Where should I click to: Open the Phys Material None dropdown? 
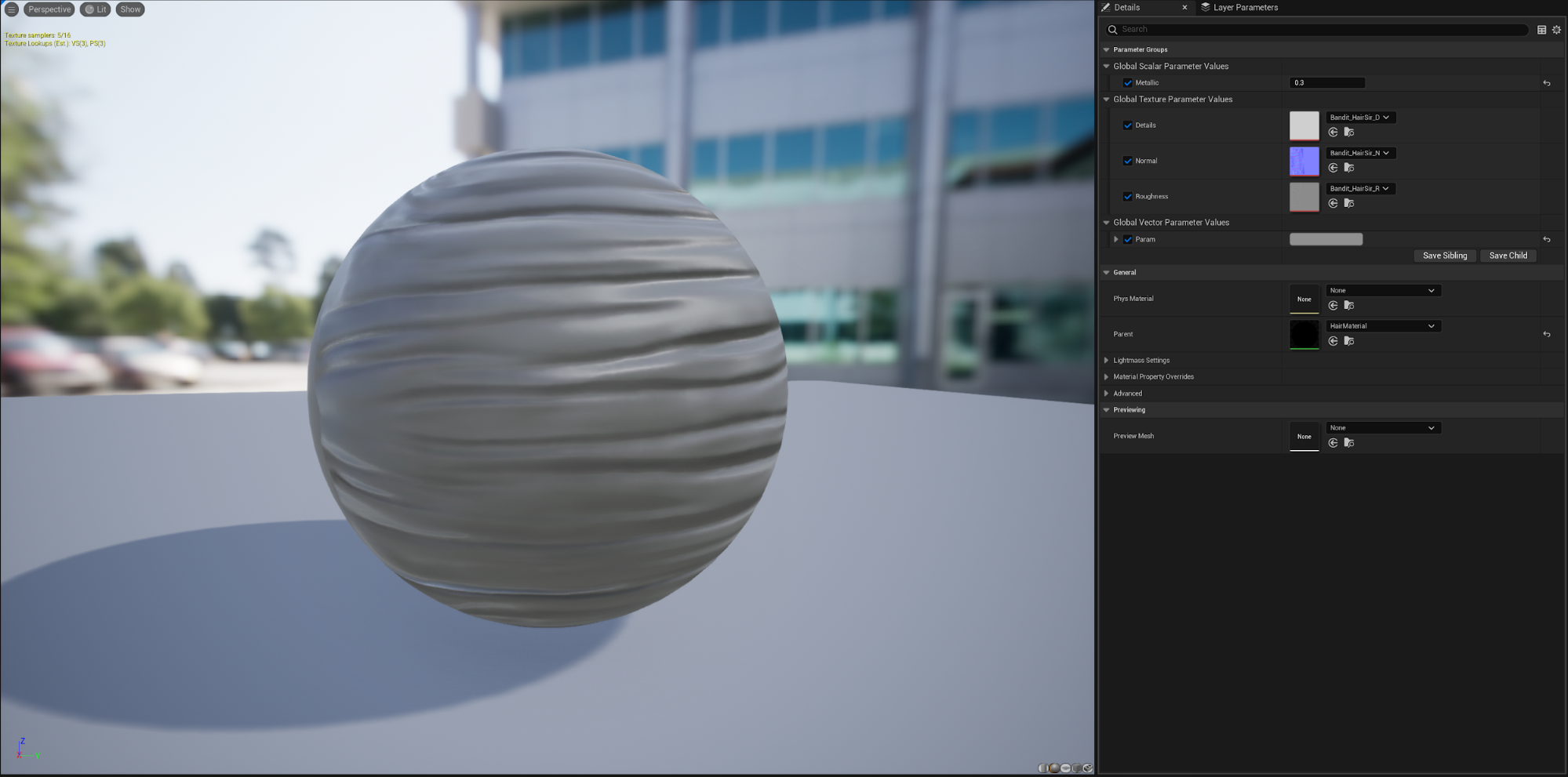(x=1383, y=290)
